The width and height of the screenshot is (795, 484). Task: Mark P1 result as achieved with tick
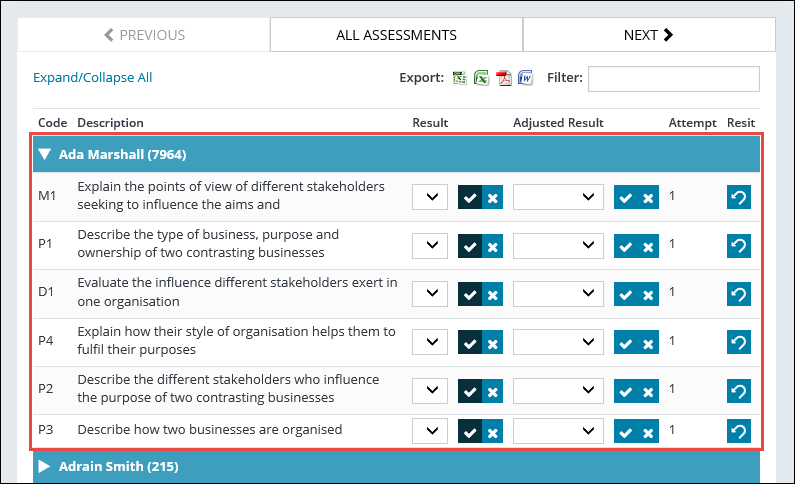[x=469, y=246]
